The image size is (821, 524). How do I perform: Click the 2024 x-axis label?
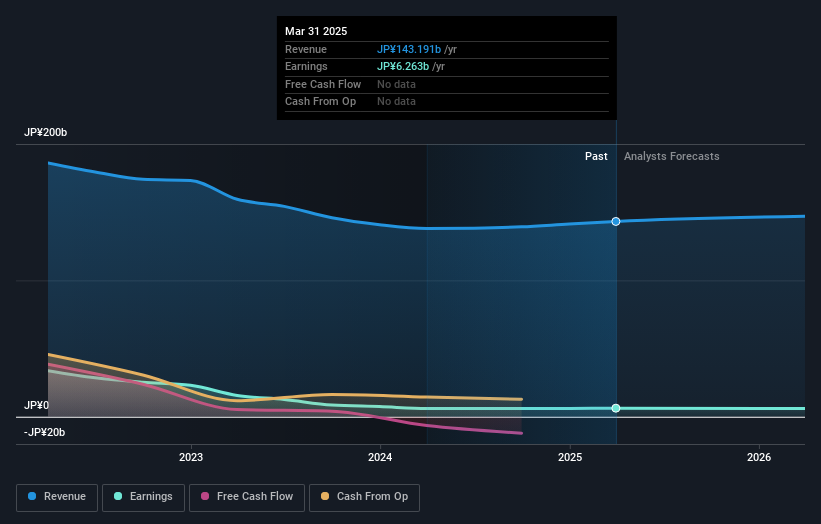pos(380,458)
